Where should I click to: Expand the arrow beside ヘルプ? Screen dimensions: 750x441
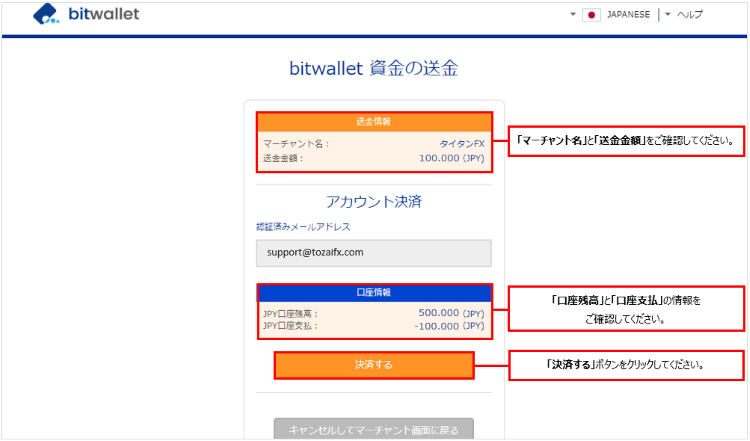pos(668,14)
